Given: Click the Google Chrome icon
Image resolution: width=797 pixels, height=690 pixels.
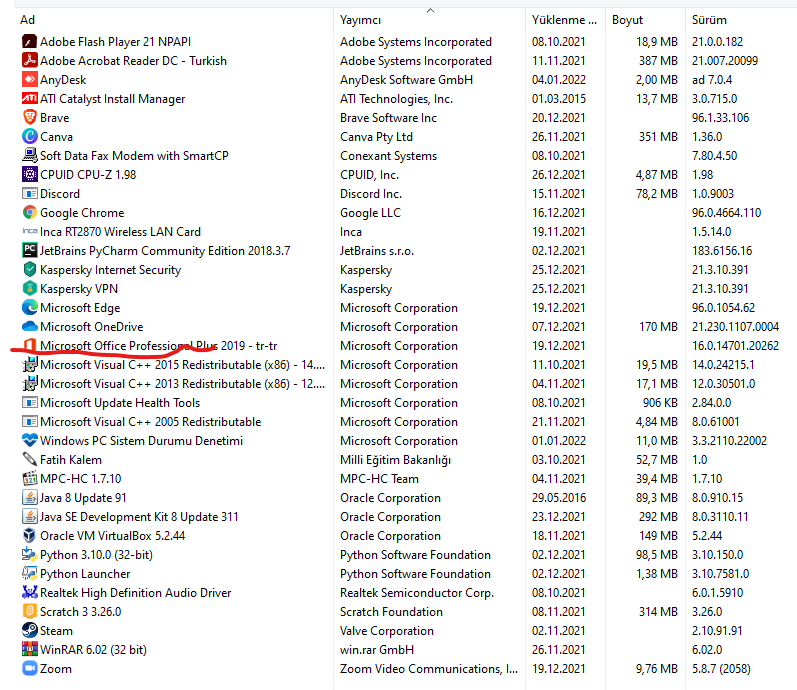Looking at the screenshot, I should click(x=29, y=212).
